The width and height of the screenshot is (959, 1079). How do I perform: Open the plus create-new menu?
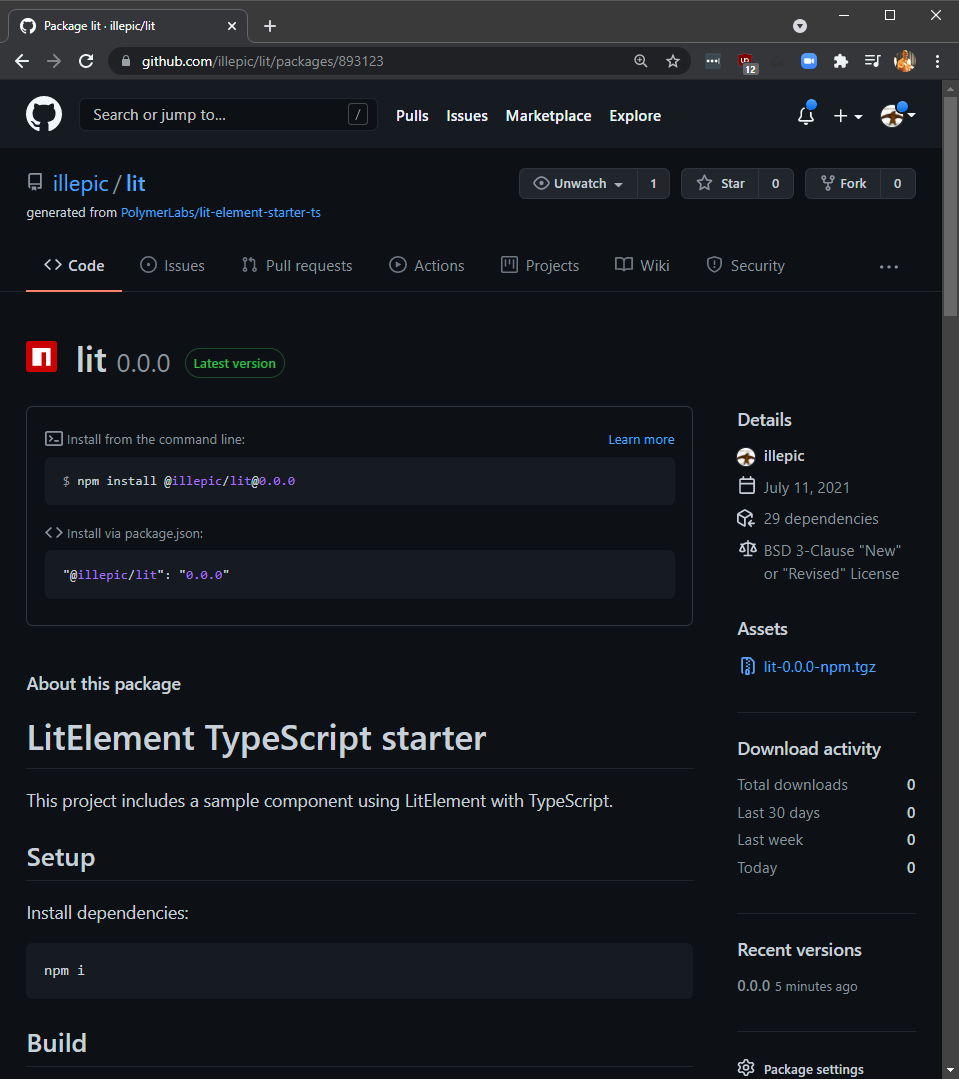[x=848, y=116]
